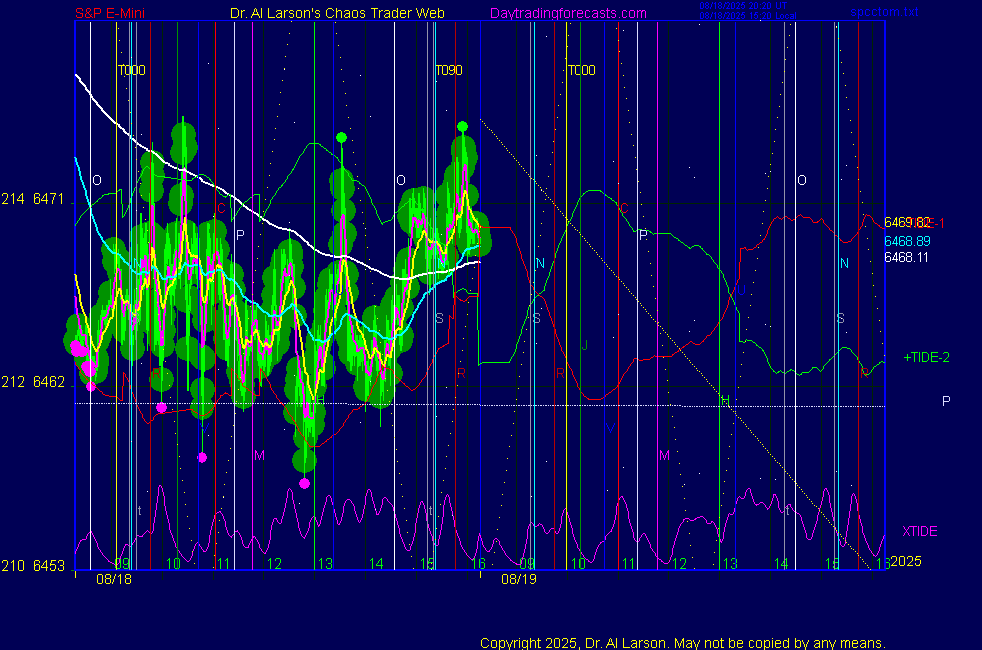The width and height of the screenshot is (982, 650).
Task: Select the XTIDE line label
Action: [919, 531]
